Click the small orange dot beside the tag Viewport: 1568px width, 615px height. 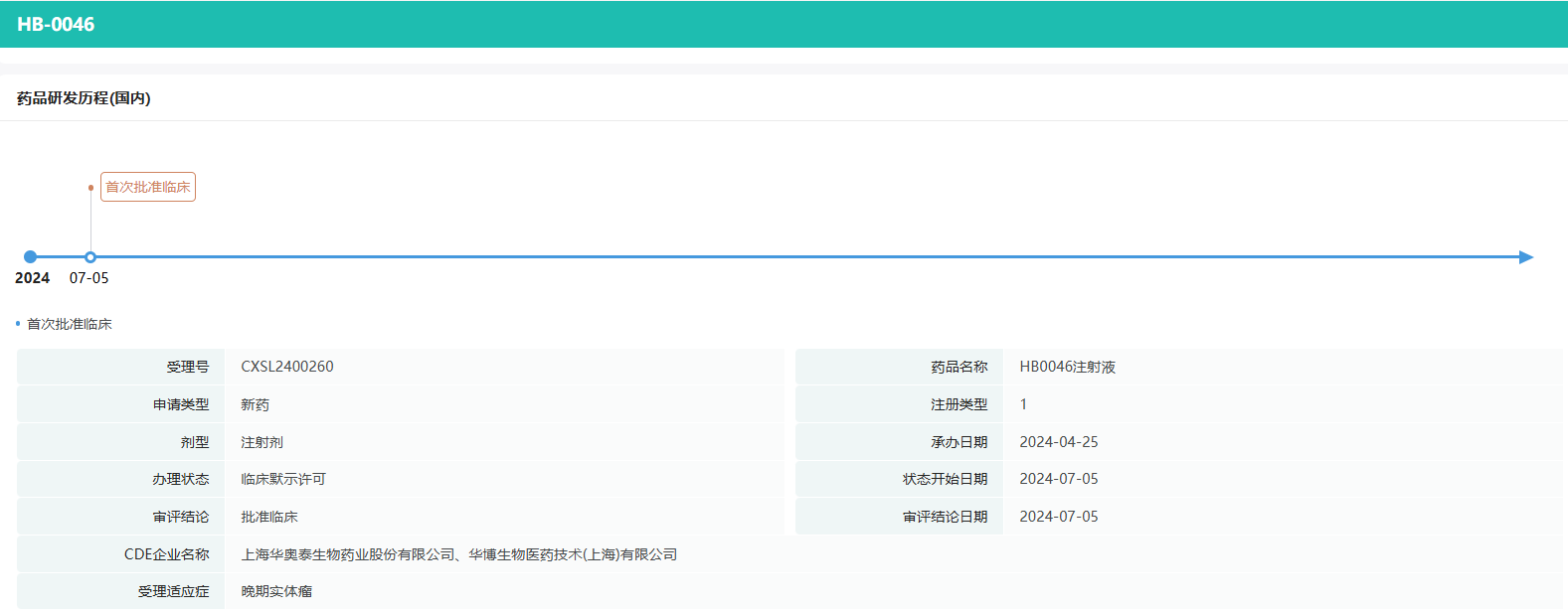90,188
